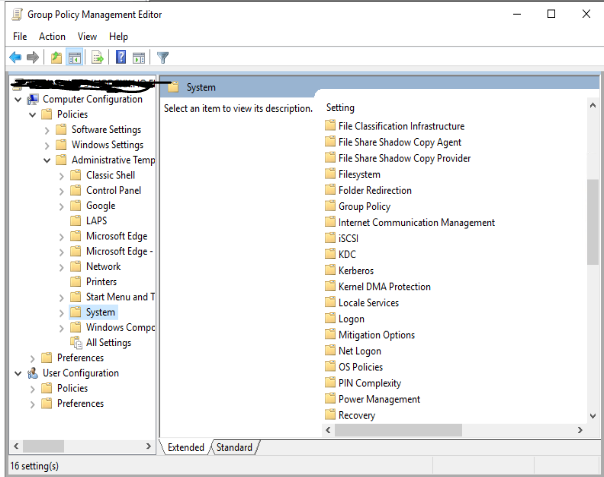Select Internet Communication Management entry
Image resolution: width=604 pixels, height=477 pixels.
coord(416,222)
